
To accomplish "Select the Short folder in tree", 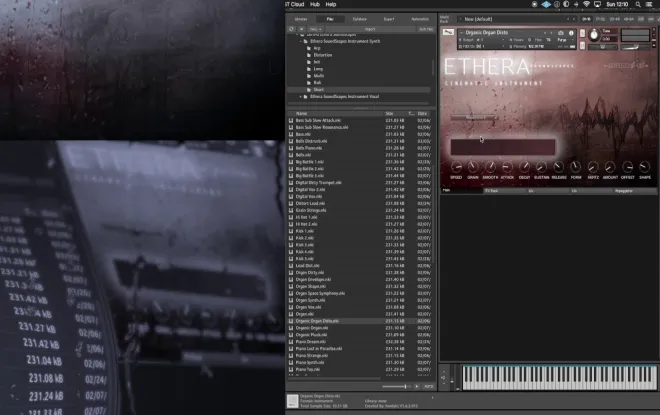I will point(319,89).
